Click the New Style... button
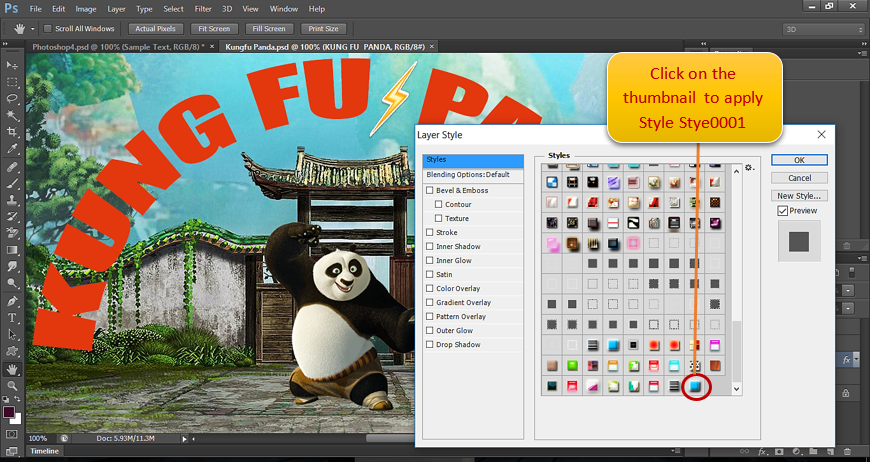Viewport: 871px width, 462px height. (x=799, y=195)
